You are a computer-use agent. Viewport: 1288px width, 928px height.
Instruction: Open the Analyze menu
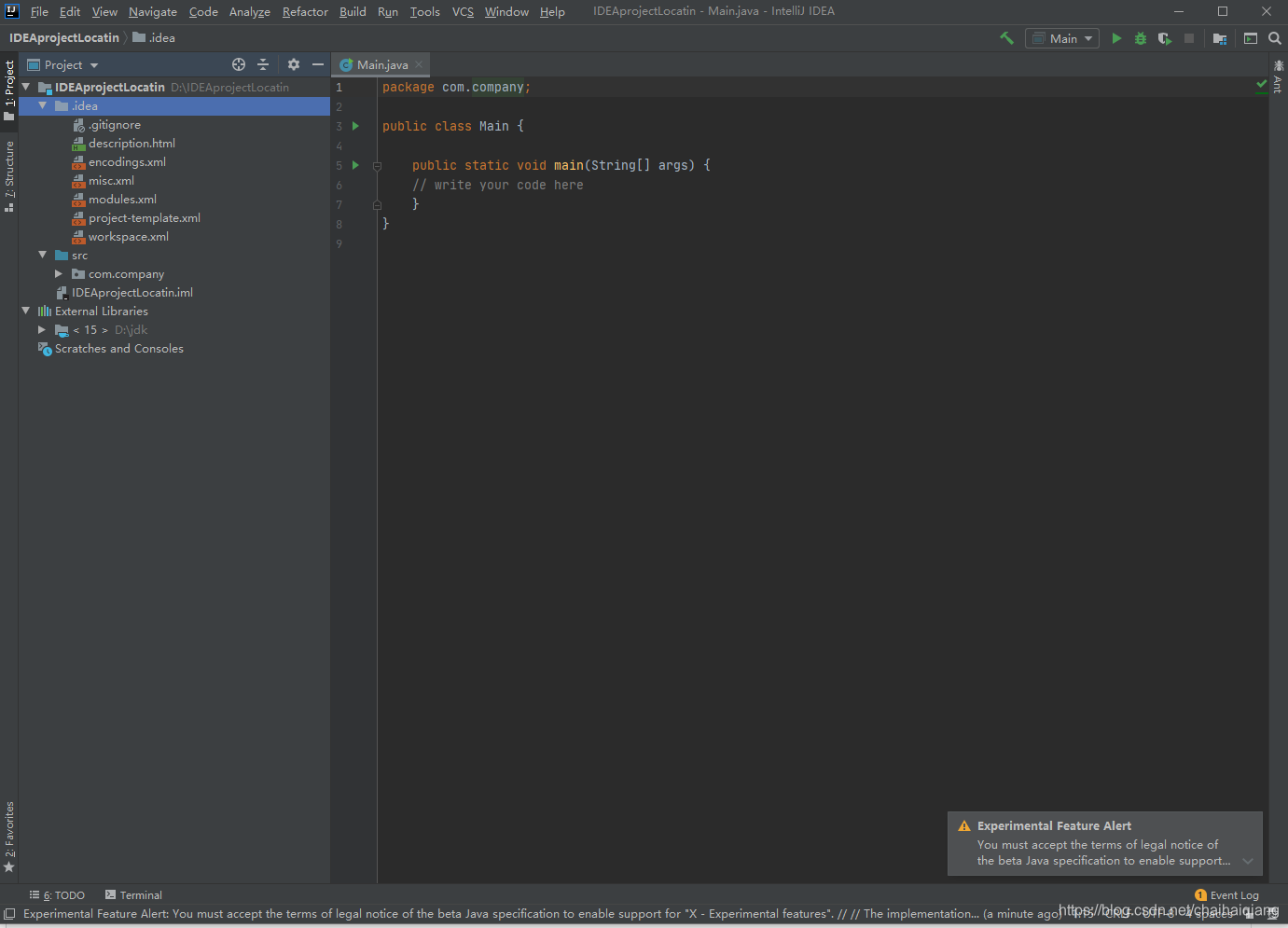pos(250,11)
